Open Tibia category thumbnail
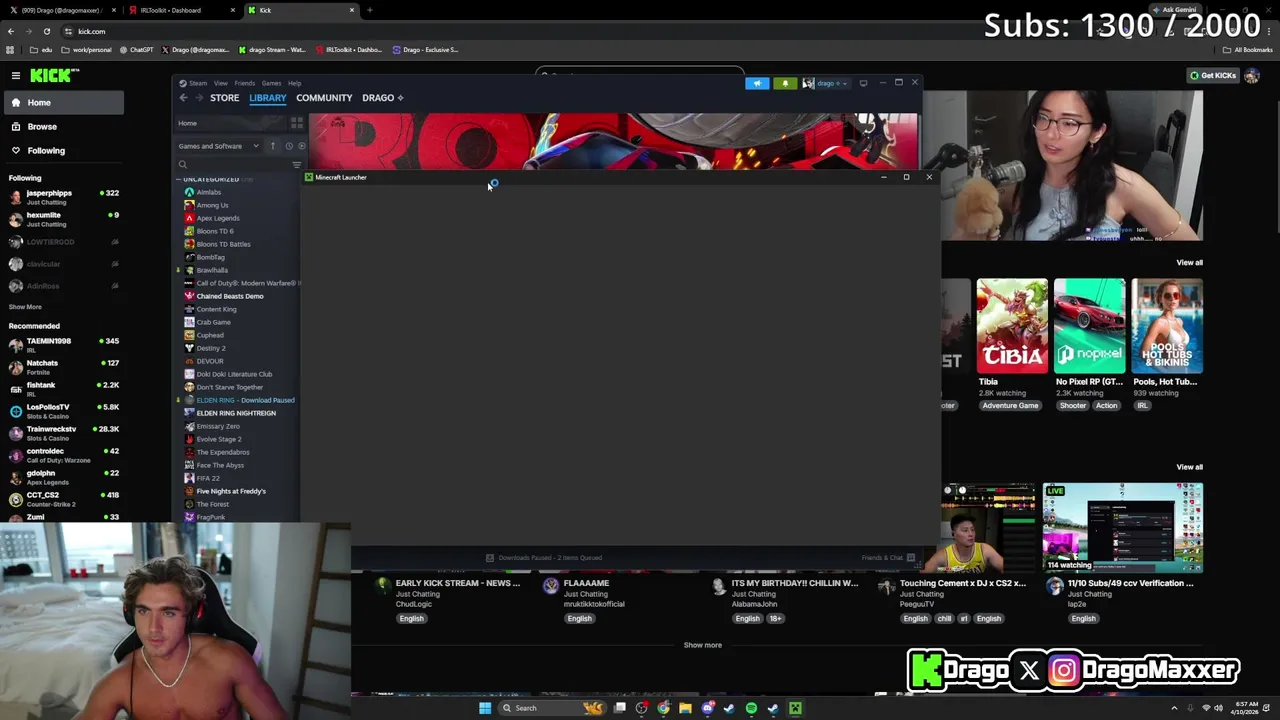Image resolution: width=1280 pixels, height=720 pixels. [1012, 325]
